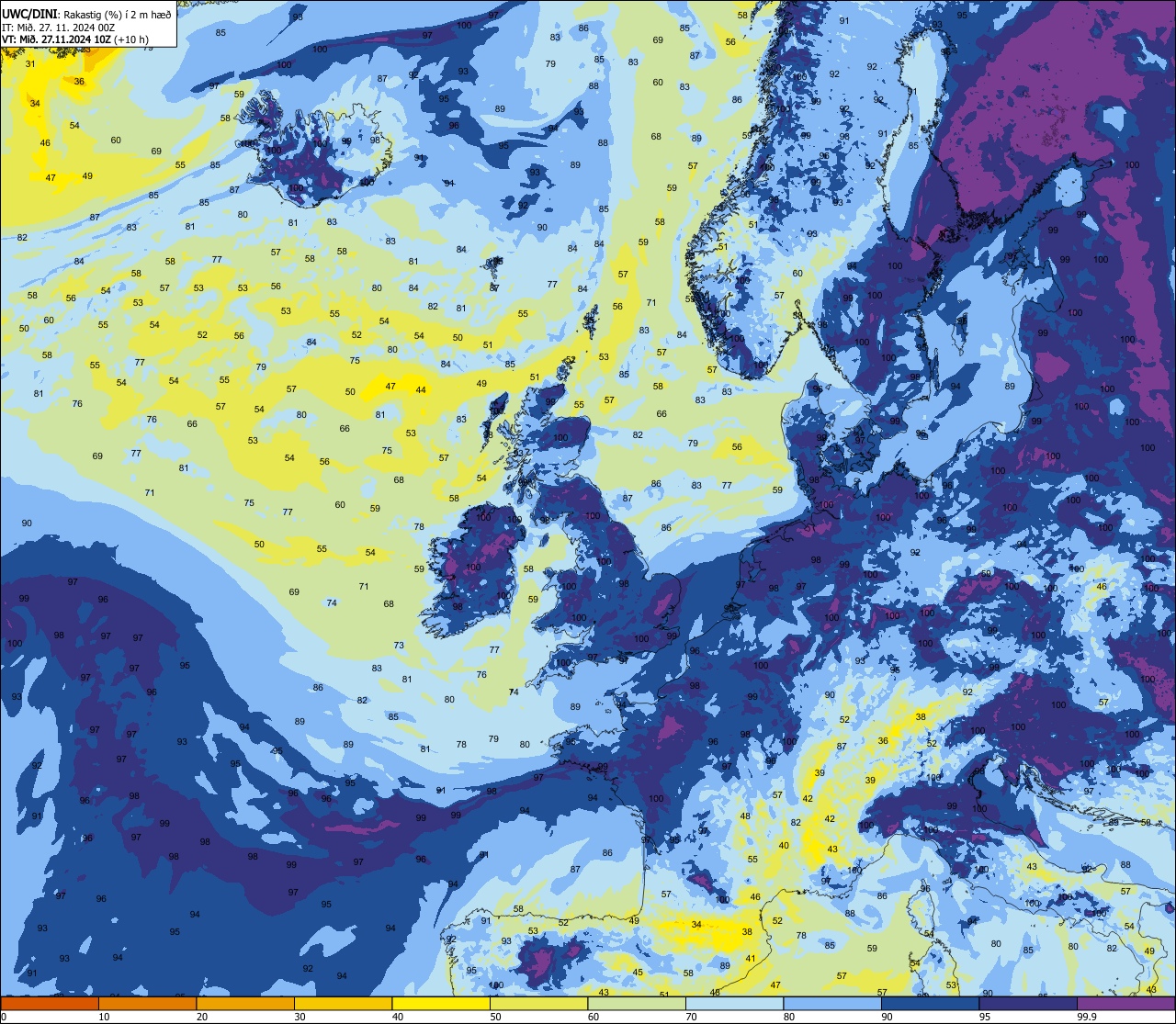Click the dark orange 0–10 legend swatch
This screenshot has width=1176, height=1024.
pos(50,1003)
